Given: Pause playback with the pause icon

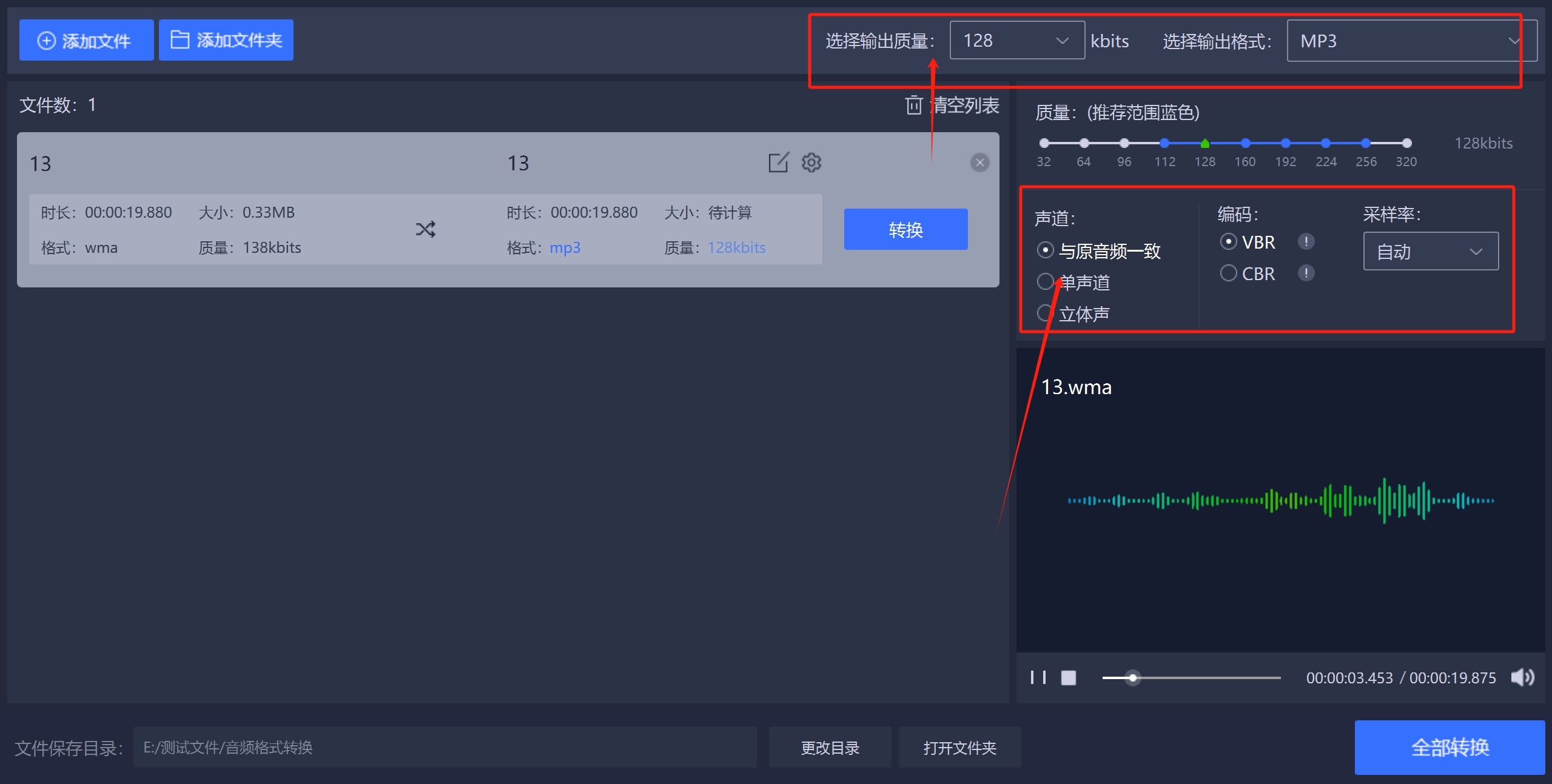Looking at the screenshot, I should tap(1038, 677).
